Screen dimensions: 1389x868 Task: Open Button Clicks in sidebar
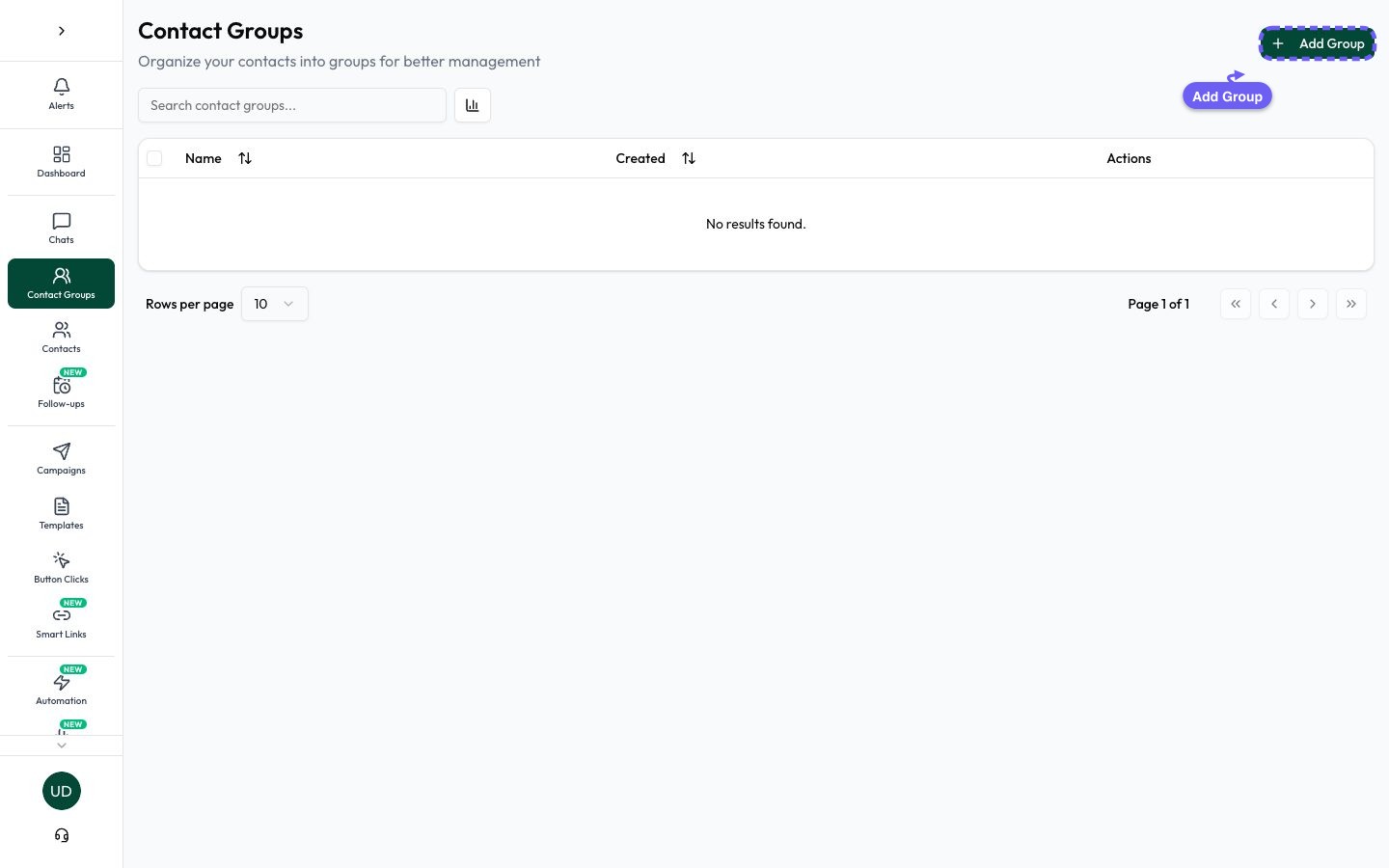coord(61,568)
